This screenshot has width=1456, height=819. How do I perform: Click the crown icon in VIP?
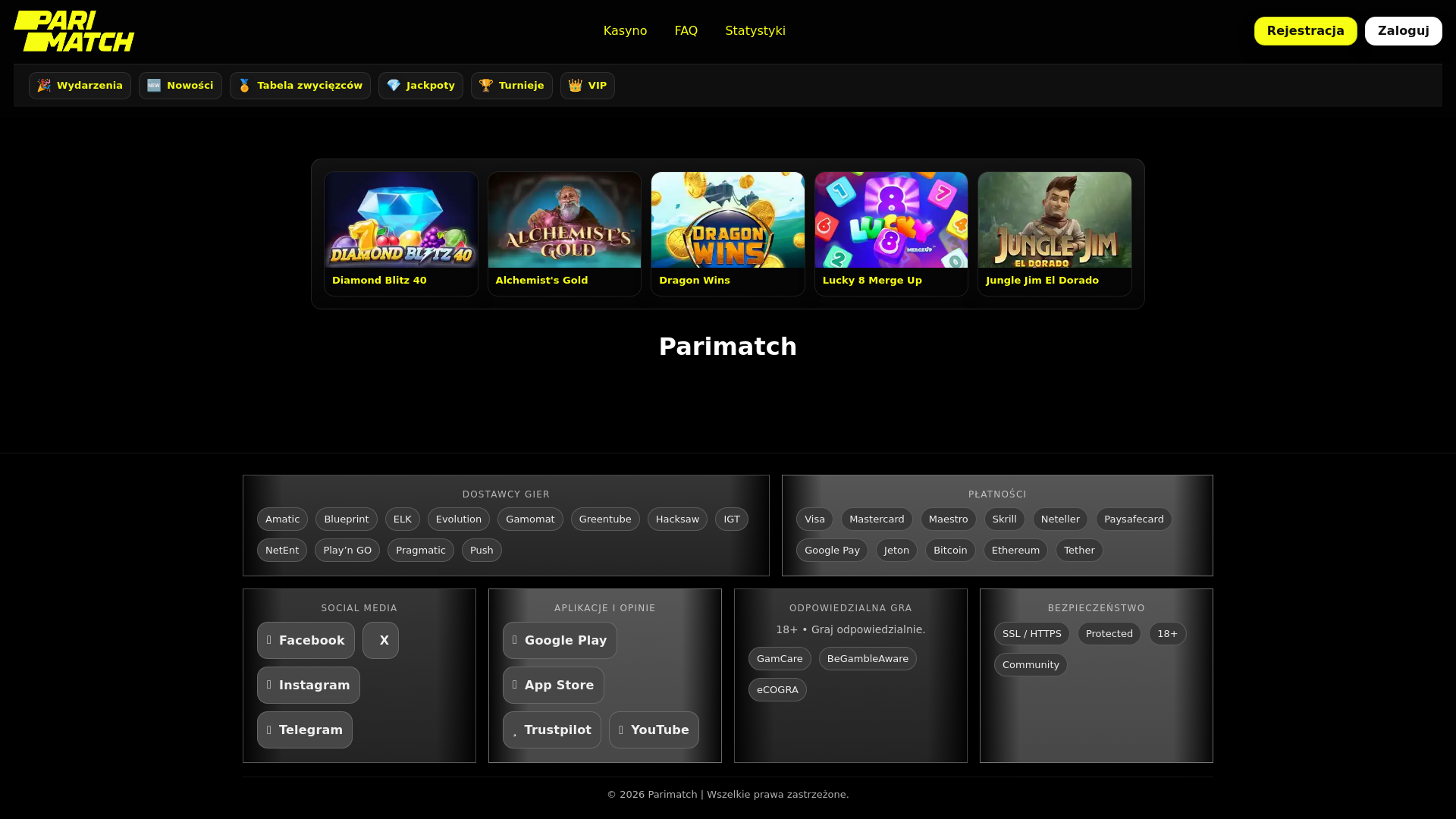[576, 86]
